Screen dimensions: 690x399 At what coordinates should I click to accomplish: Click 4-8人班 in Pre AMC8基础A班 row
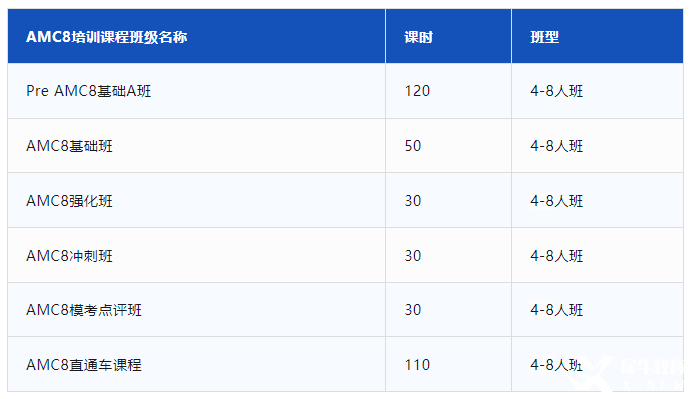557,91
